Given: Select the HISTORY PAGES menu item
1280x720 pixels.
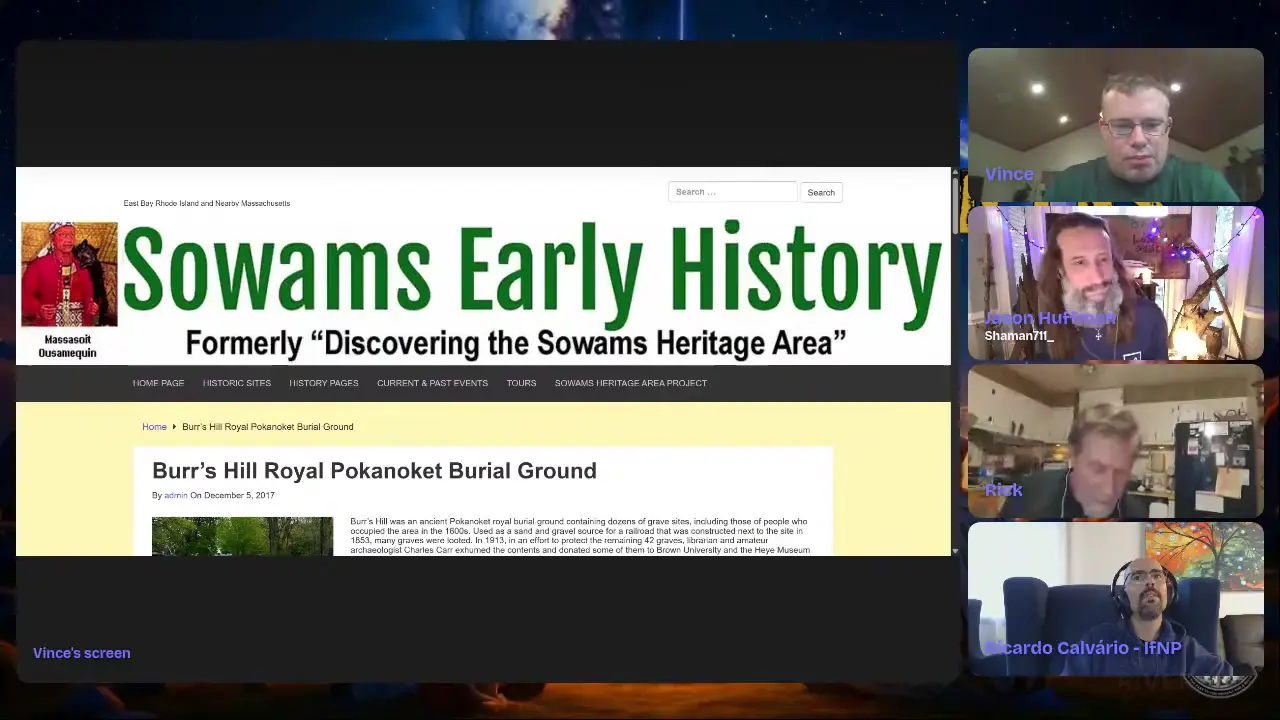Looking at the screenshot, I should [324, 383].
